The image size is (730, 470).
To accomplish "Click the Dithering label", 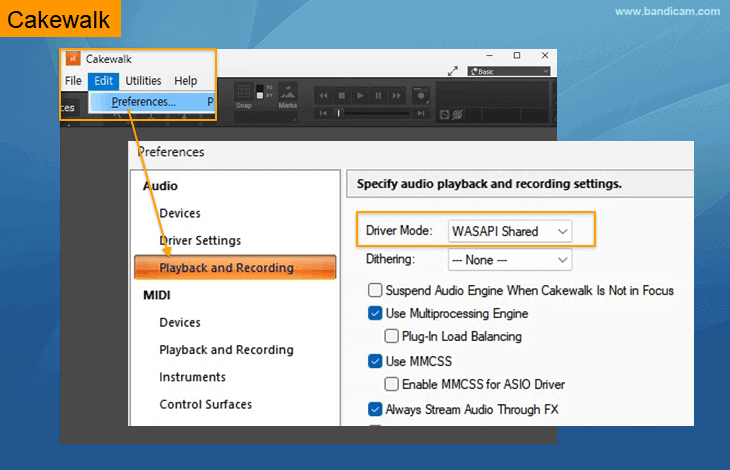I will 390,259.
